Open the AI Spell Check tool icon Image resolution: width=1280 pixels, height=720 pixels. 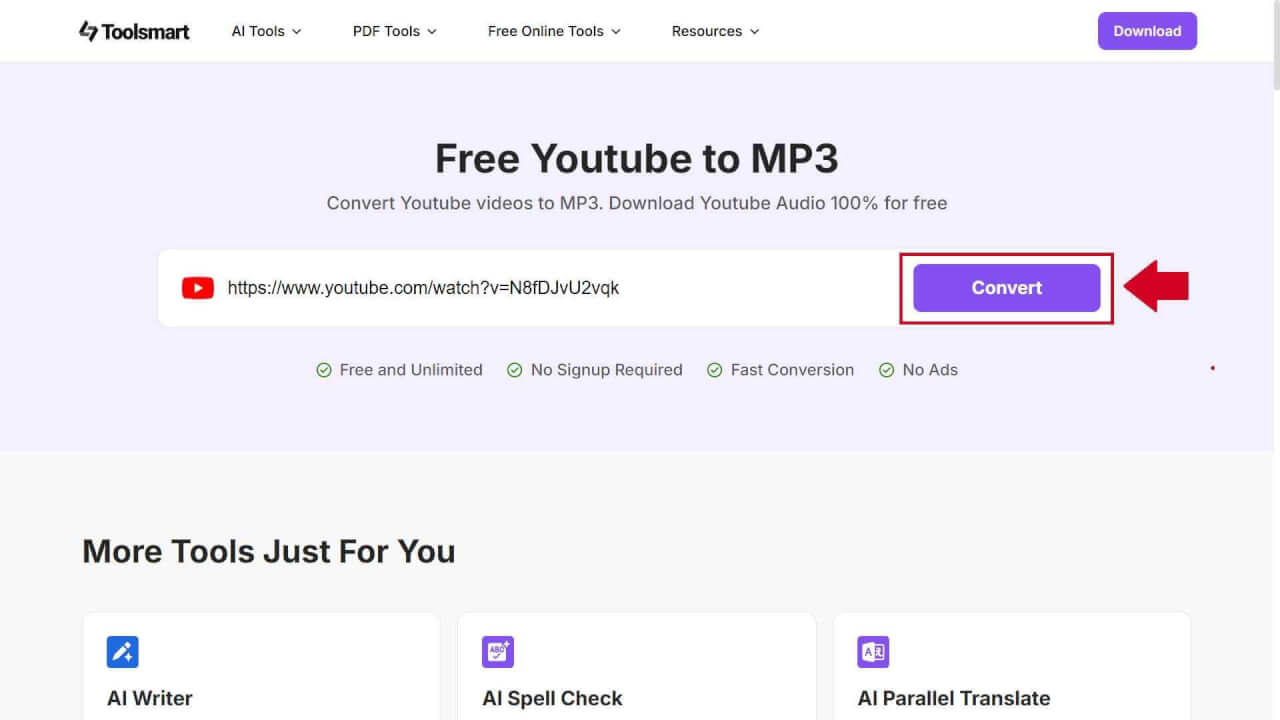click(498, 652)
